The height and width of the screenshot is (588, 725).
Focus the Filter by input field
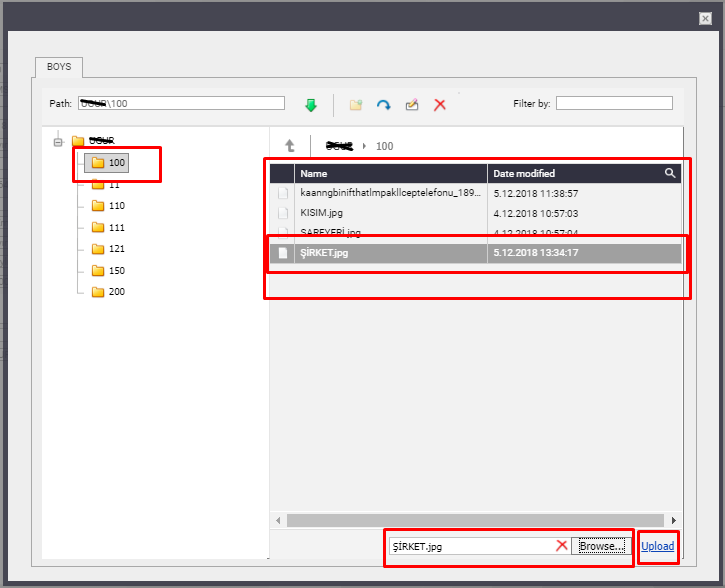coord(614,103)
